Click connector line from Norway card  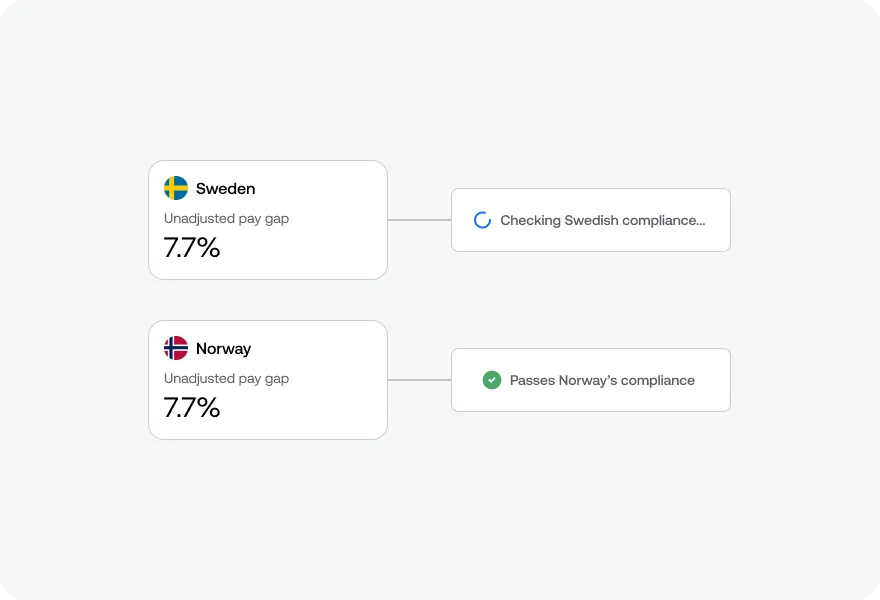coord(419,380)
